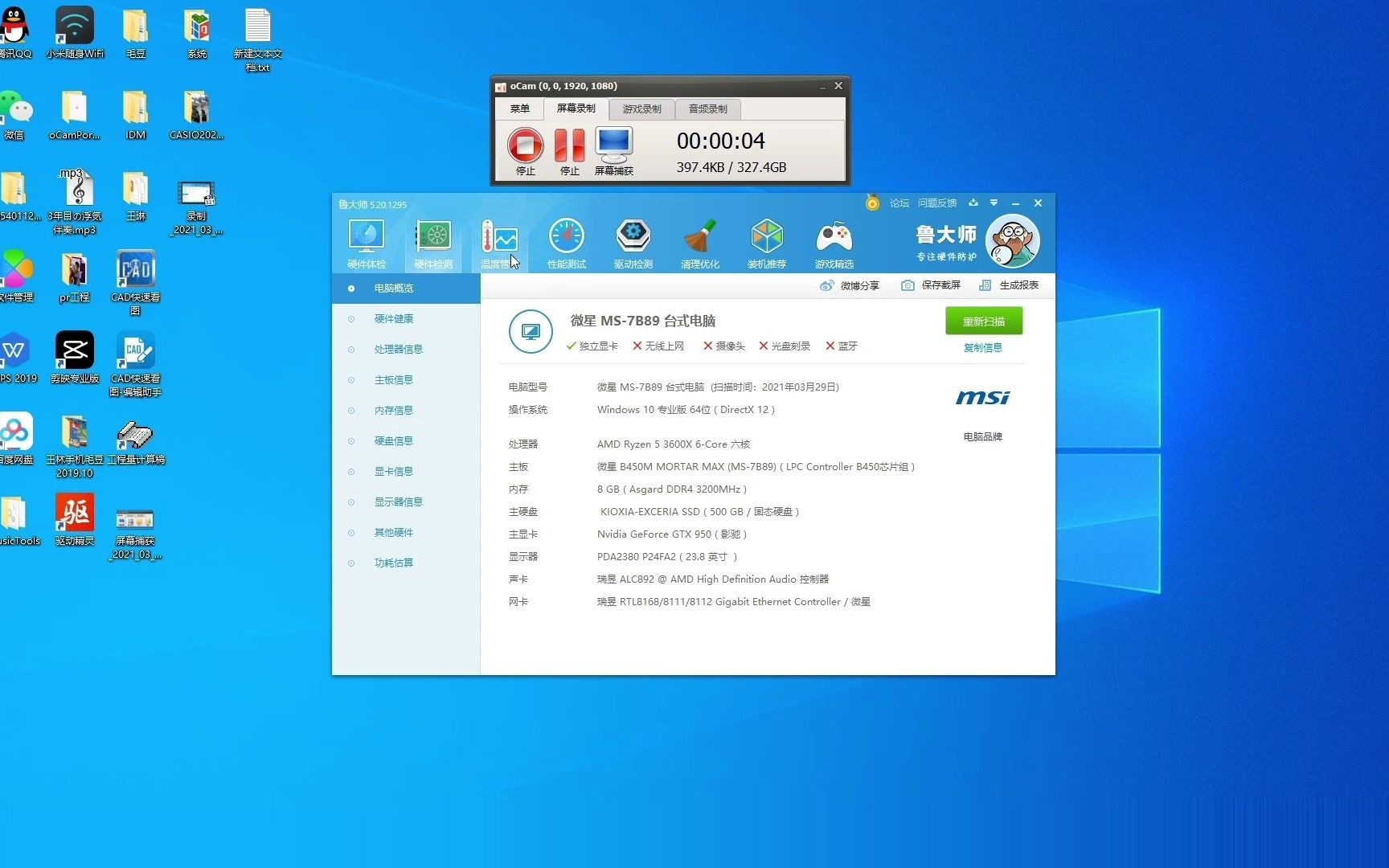Image resolution: width=1389 pixels, height=868 pixels.
Task: Share via the 微博分享 icon
Action: pos(850,285)
